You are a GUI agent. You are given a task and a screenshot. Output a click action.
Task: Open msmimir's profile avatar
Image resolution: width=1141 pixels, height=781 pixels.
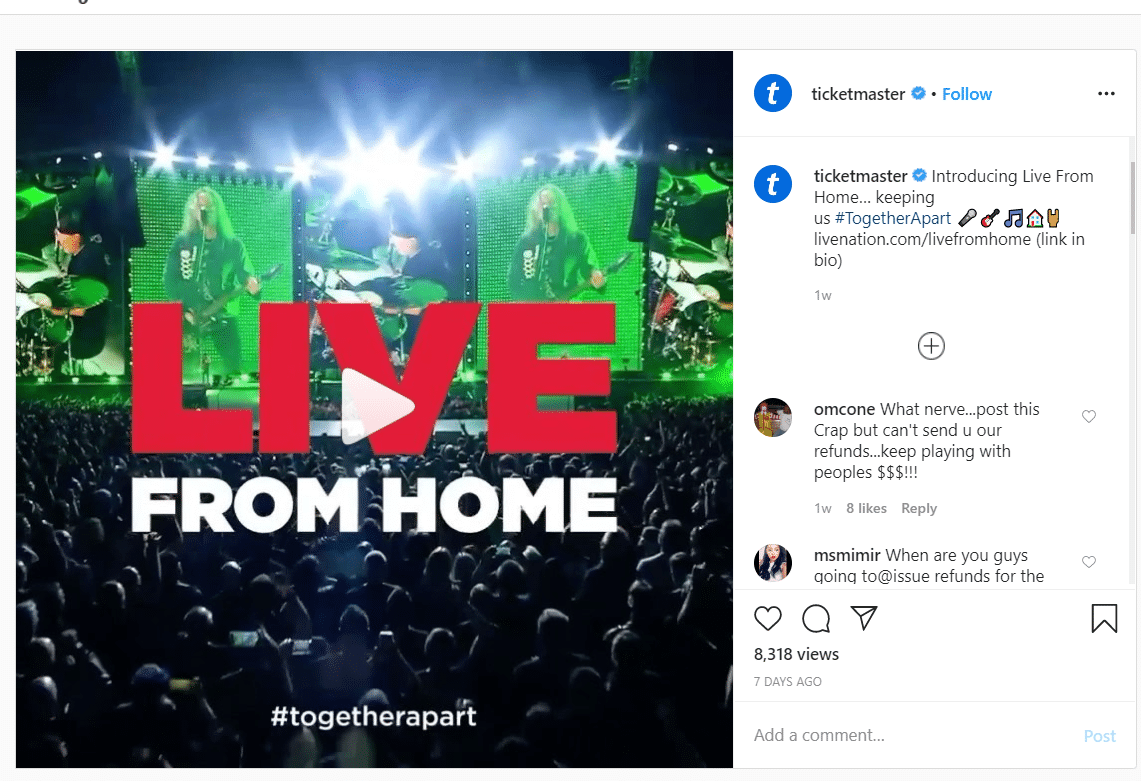(773, 563)
